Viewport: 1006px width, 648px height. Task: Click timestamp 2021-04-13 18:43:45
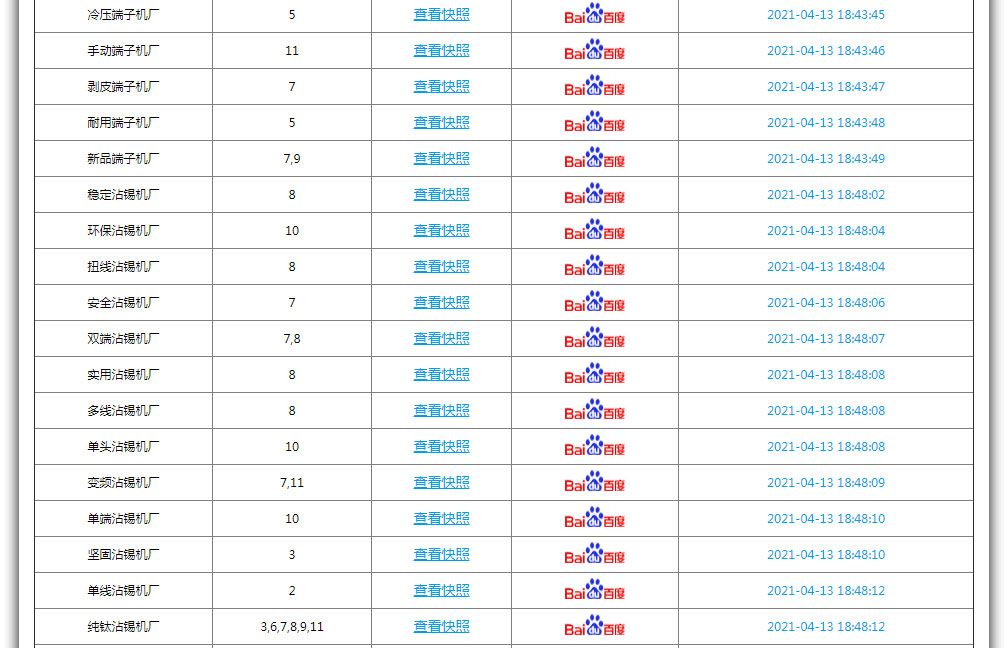826,14
